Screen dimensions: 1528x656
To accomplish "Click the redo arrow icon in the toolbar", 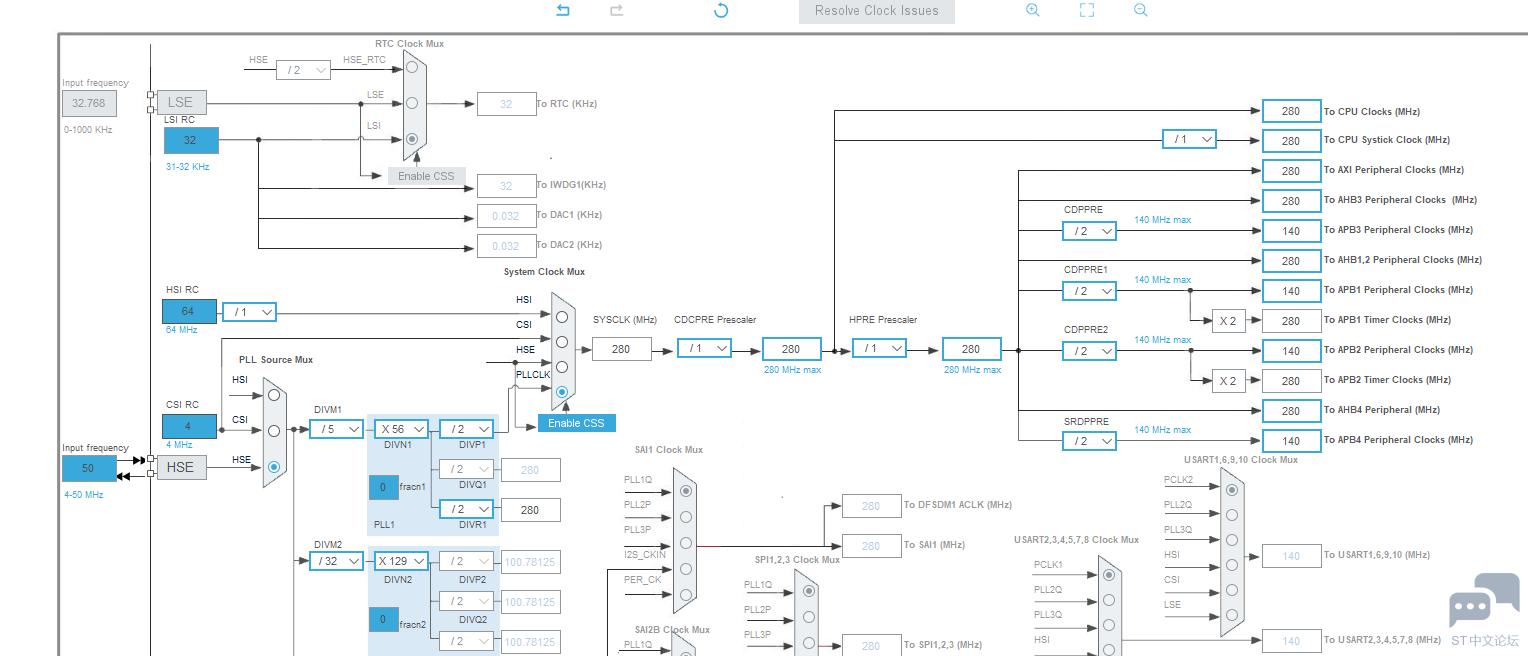I will [617, 10].
